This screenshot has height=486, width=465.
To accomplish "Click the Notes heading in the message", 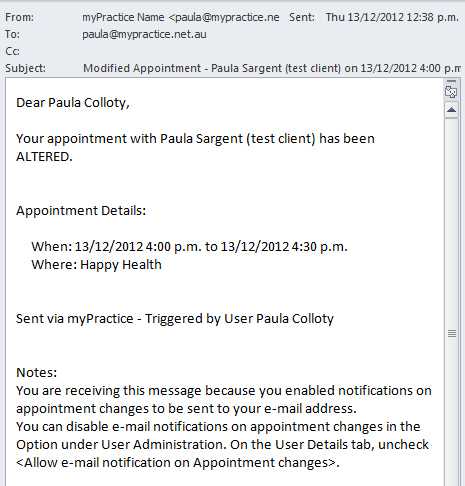I will tap(37, 373).
